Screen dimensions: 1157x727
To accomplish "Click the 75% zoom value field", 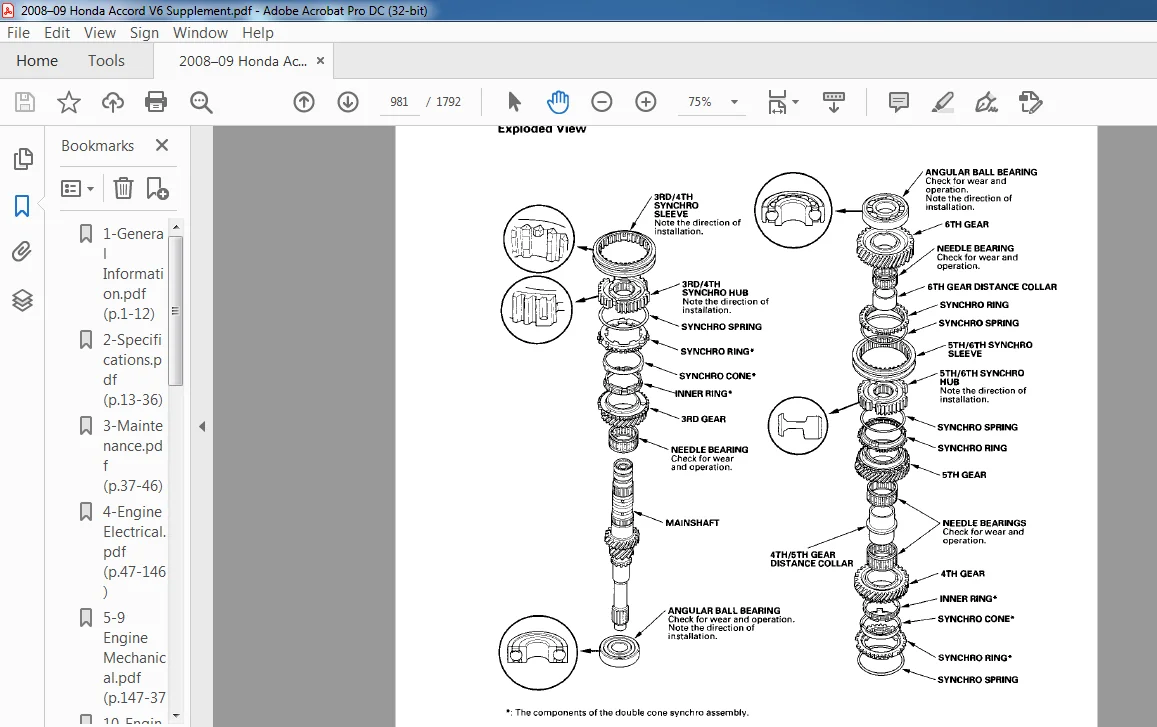I will (x=700, y=102).
